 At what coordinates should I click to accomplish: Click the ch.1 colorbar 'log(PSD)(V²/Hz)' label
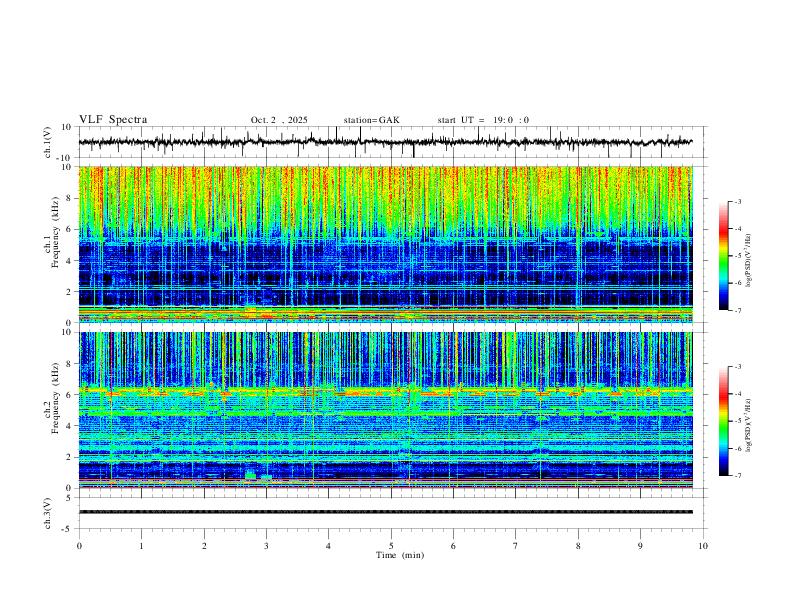(x=748, y=261)
